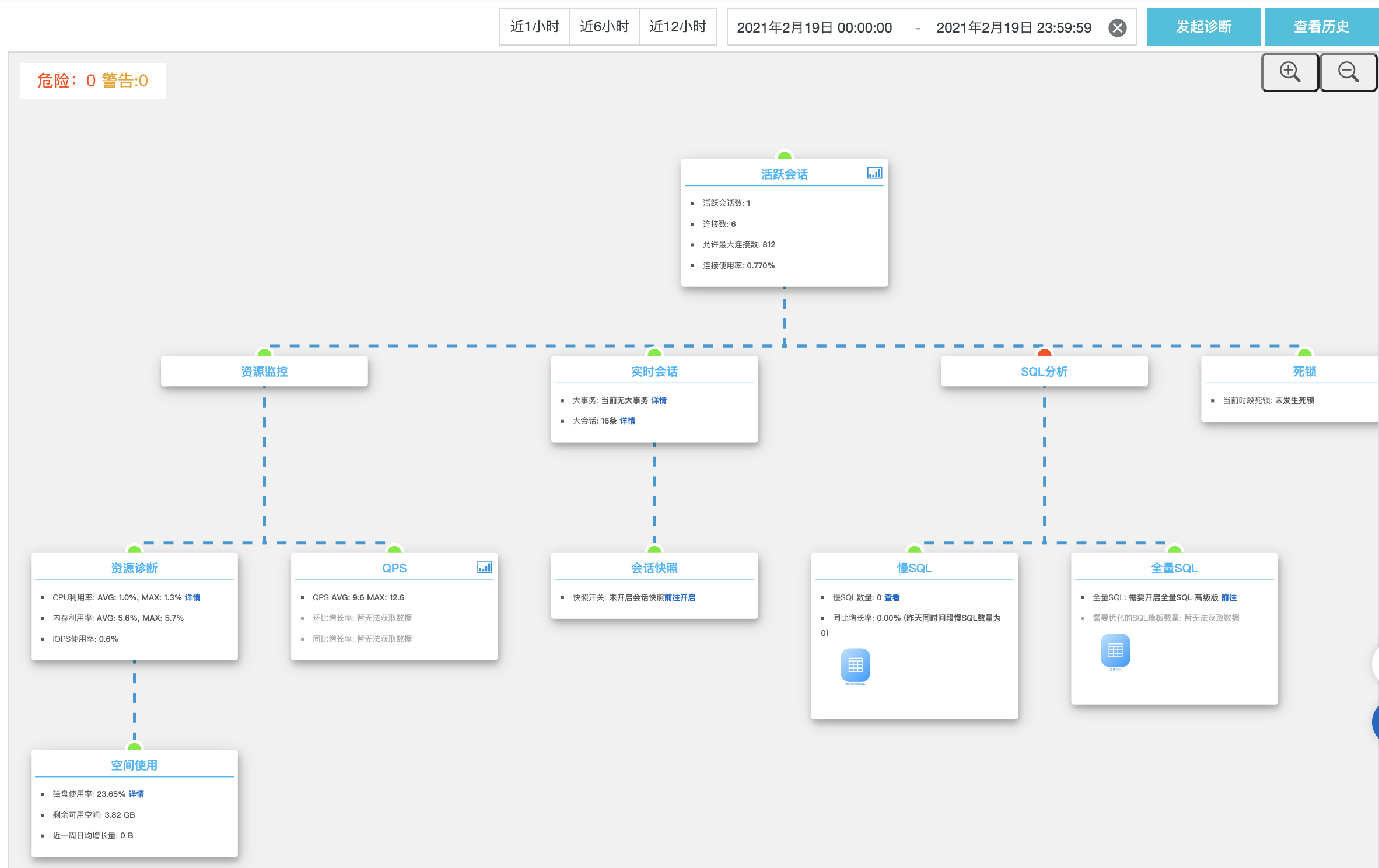Click 查看 link for 慢SQL数量
The width and height of the screenshot is (1379, 868).
[x=892, y=597]
